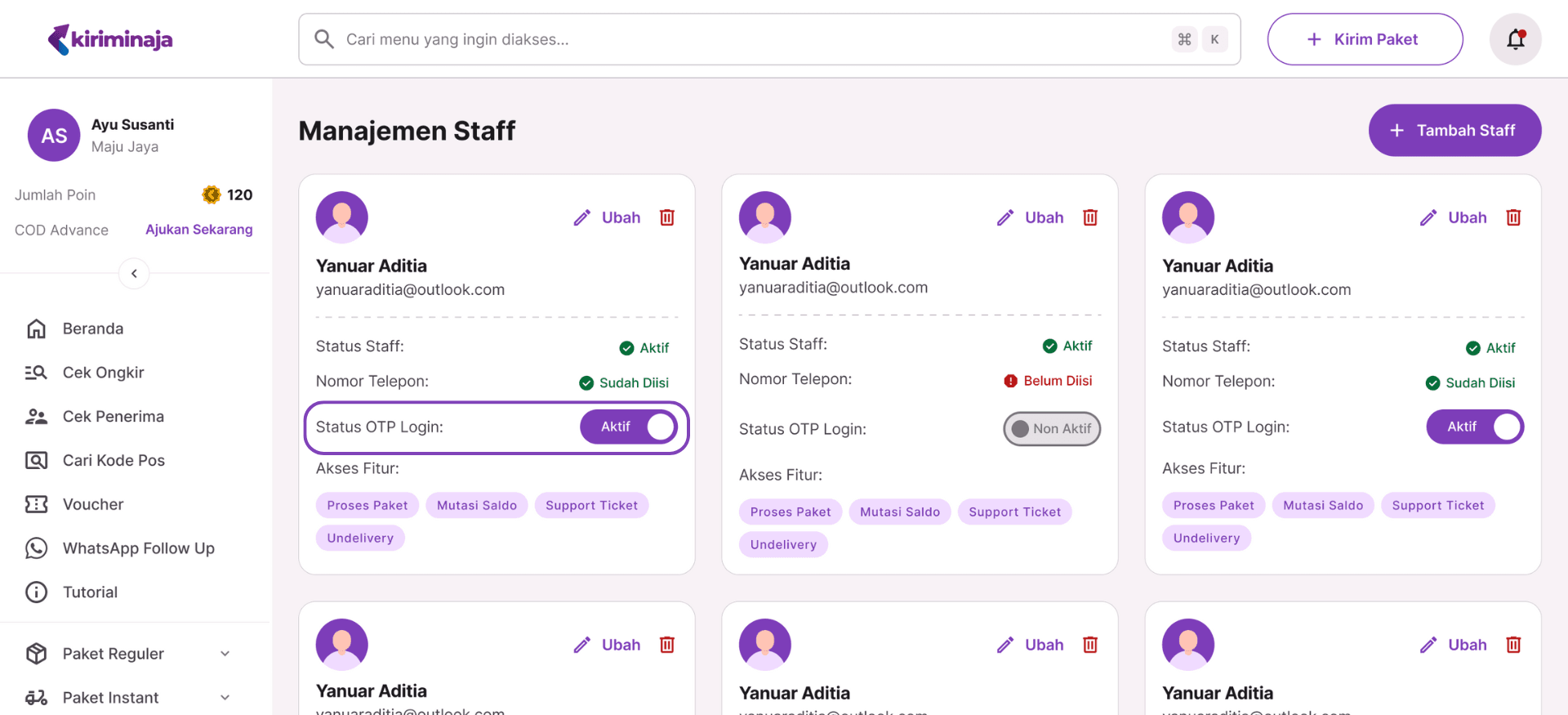
Task: Click Ajukan Sekarang link
Action: tap(198, 230)
